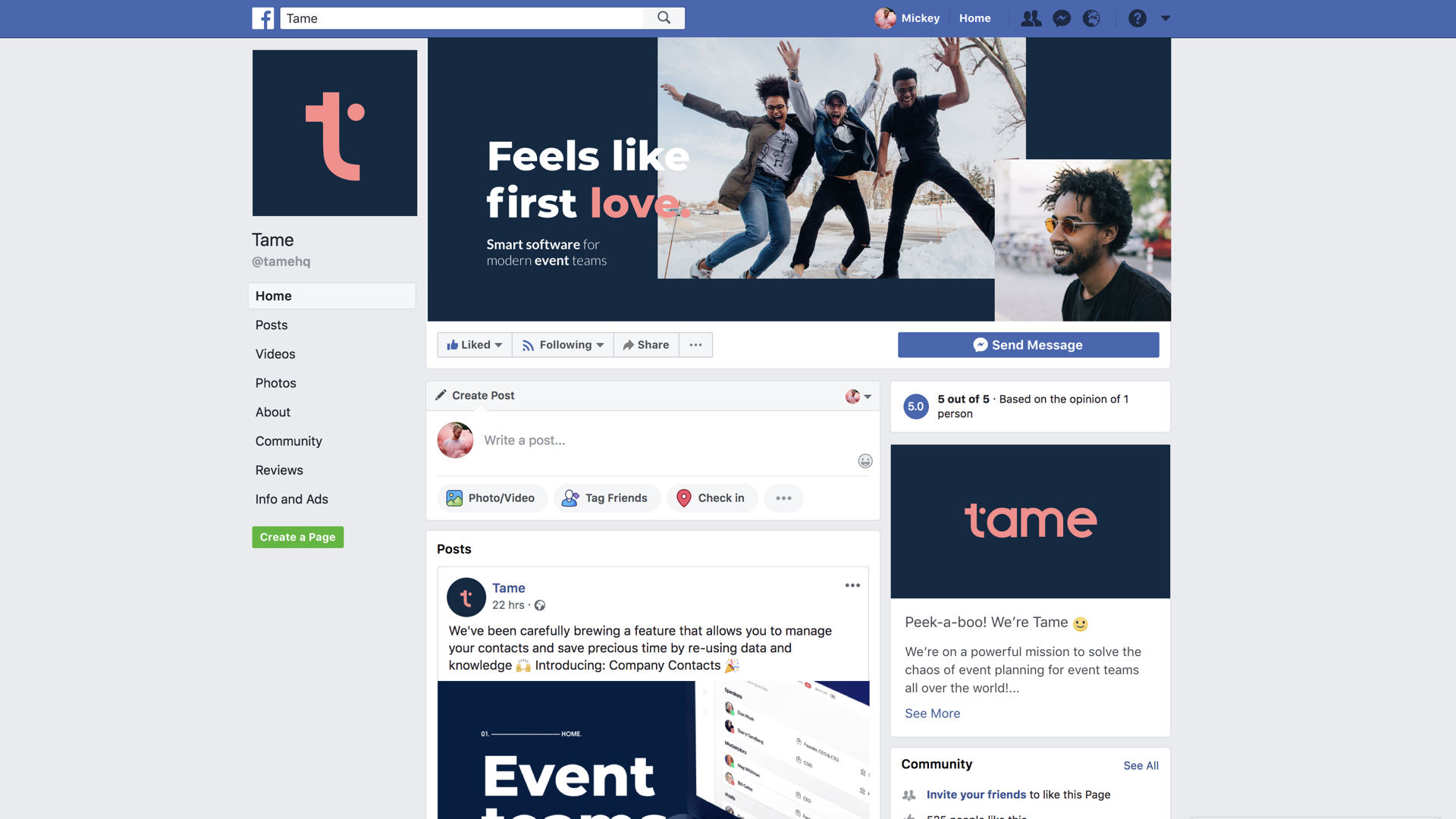The width and height of the screenshot is (1456, 819).
Task: Click the search magnifier icon
Action: tap(664, 18)
